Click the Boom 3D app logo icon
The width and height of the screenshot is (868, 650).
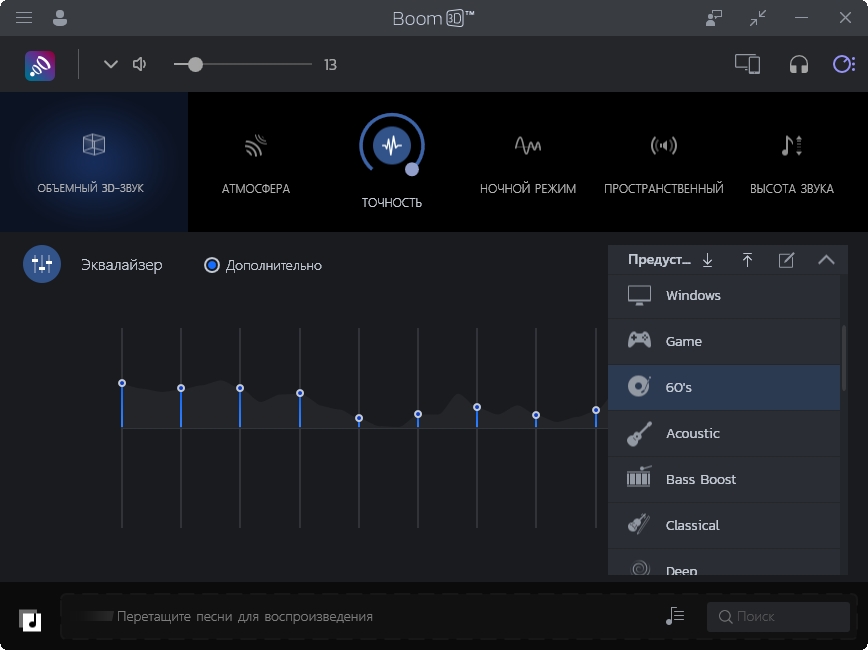click(x=40, y=65)
